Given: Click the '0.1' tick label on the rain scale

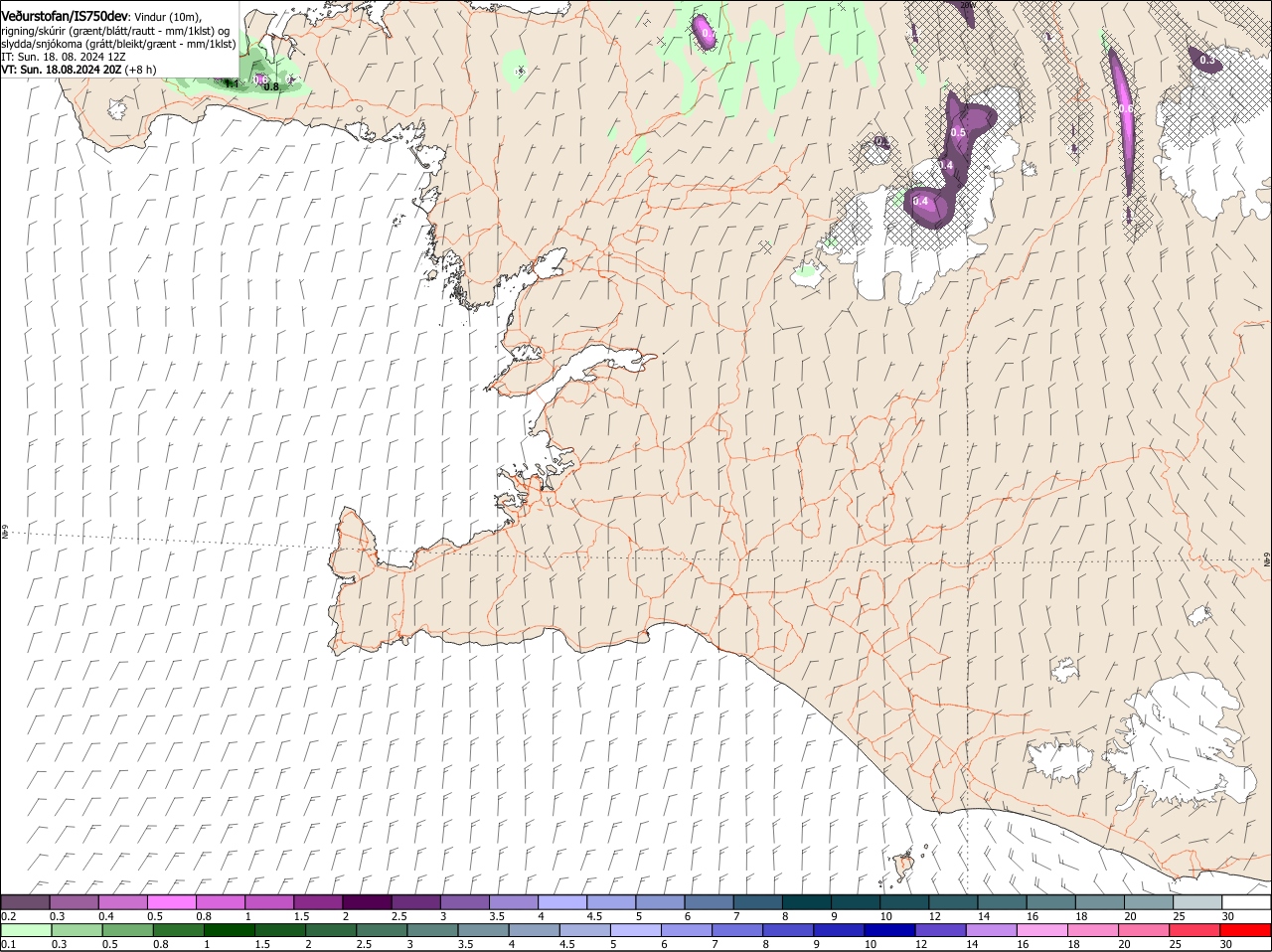Looking at the screenshot, I should coord(9,943).
